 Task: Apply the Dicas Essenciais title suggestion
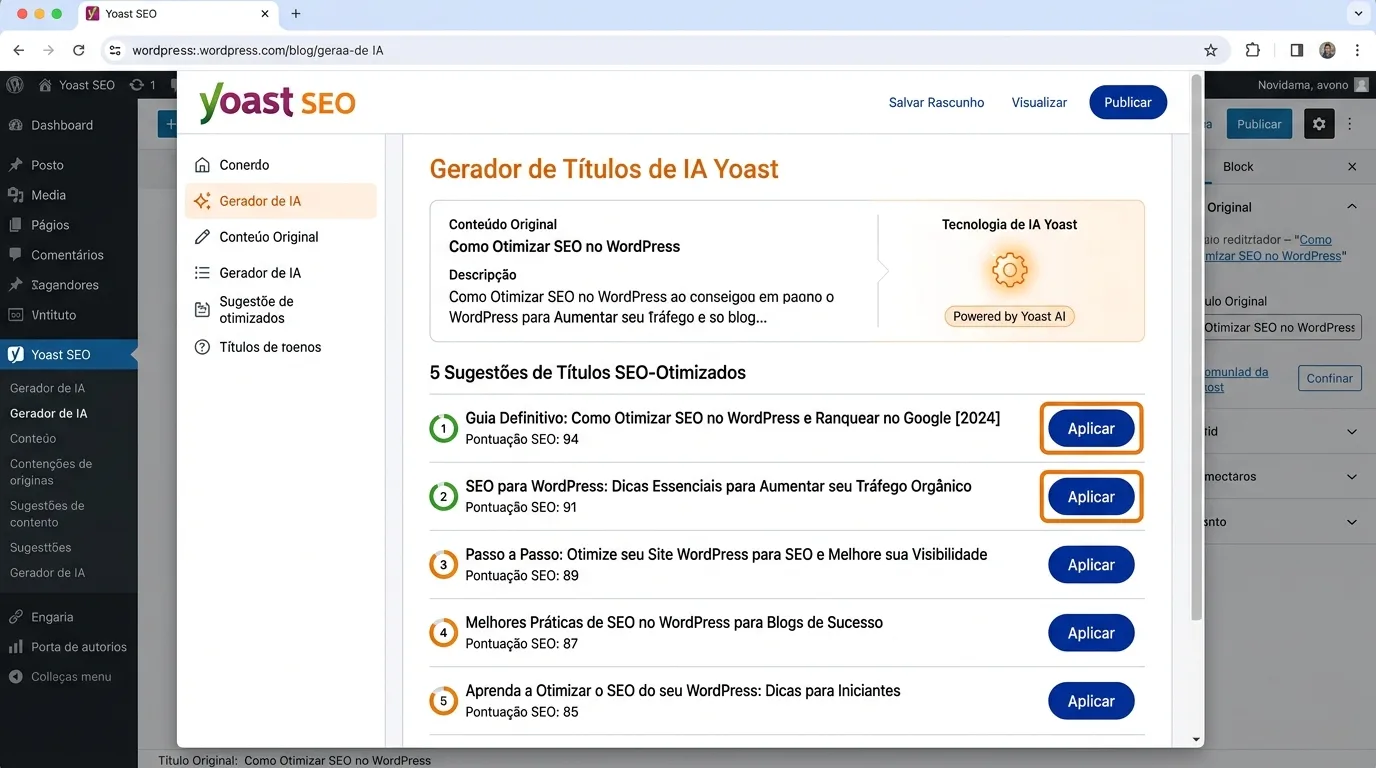1091,496
